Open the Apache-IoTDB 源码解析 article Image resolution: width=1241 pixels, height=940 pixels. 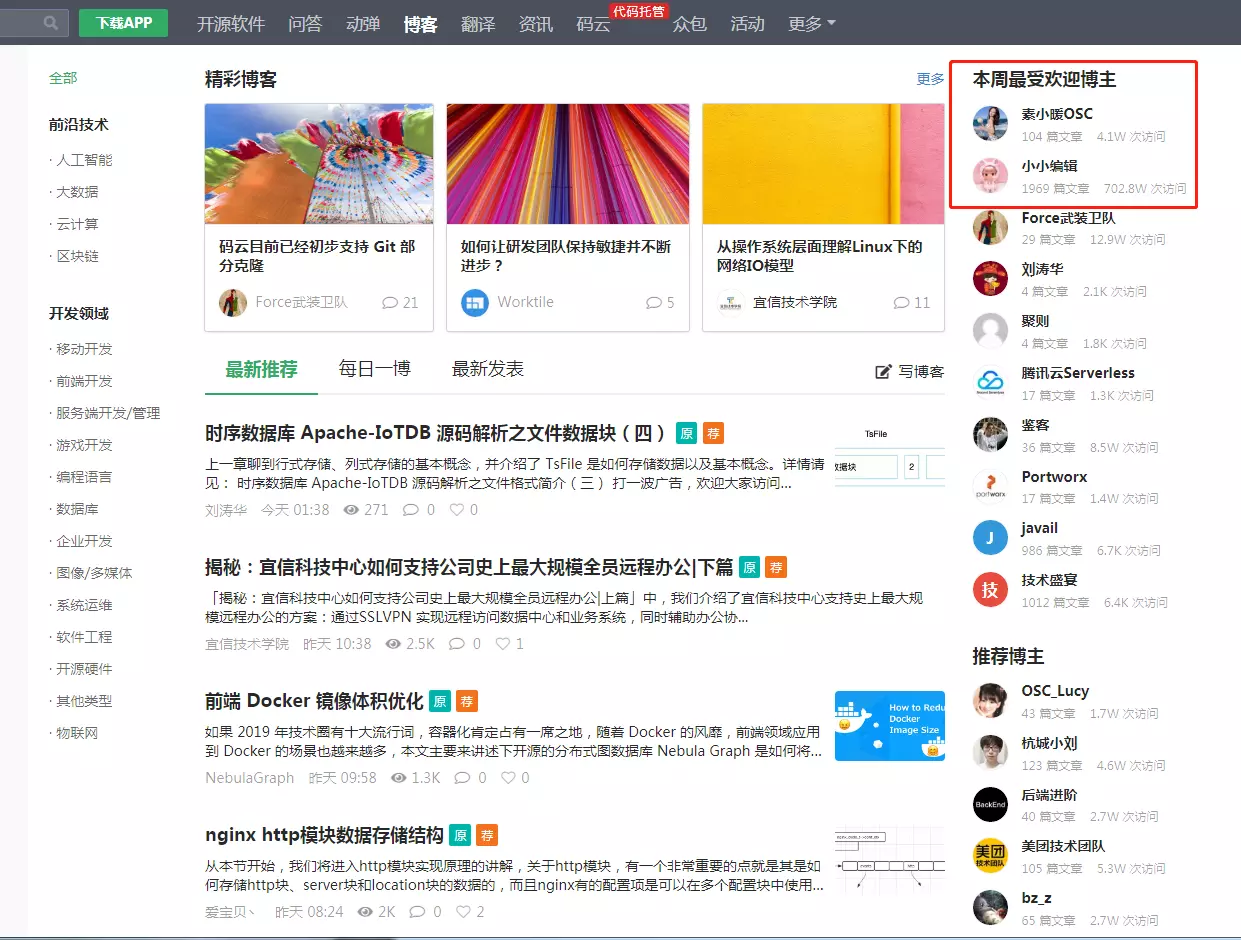[435, 433]
